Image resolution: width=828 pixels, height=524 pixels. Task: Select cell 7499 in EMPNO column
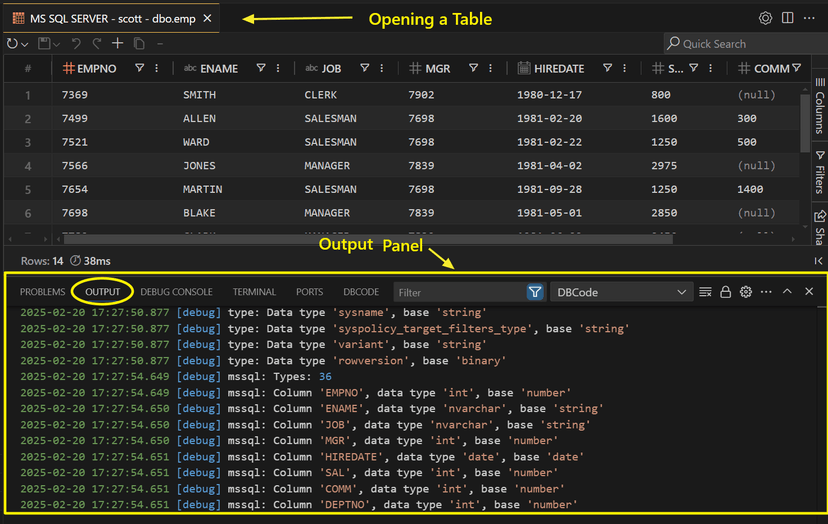[x=75, y=119]
